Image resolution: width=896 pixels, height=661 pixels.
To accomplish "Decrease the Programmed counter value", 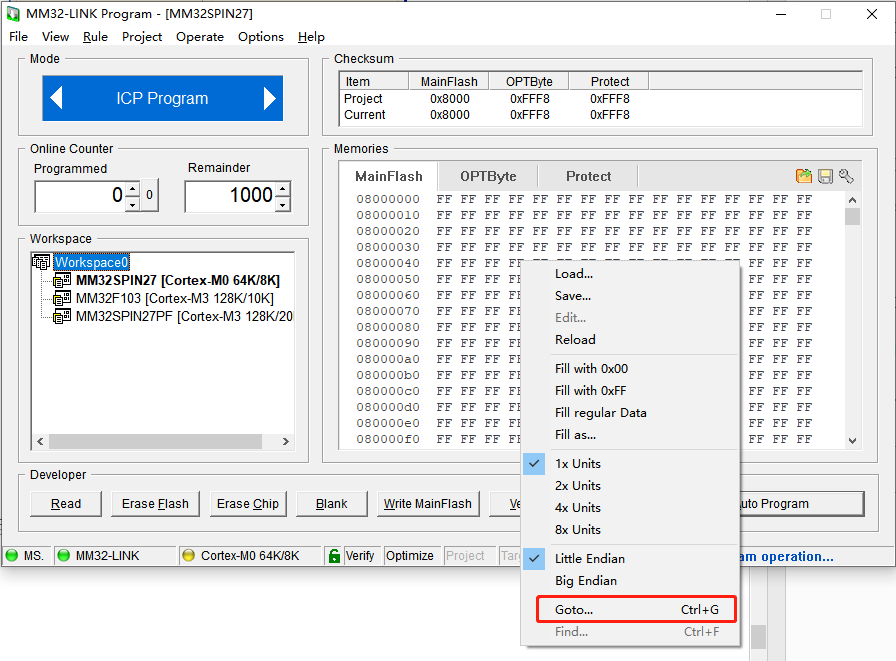I will pyautogui.click(x=133, y=204).
